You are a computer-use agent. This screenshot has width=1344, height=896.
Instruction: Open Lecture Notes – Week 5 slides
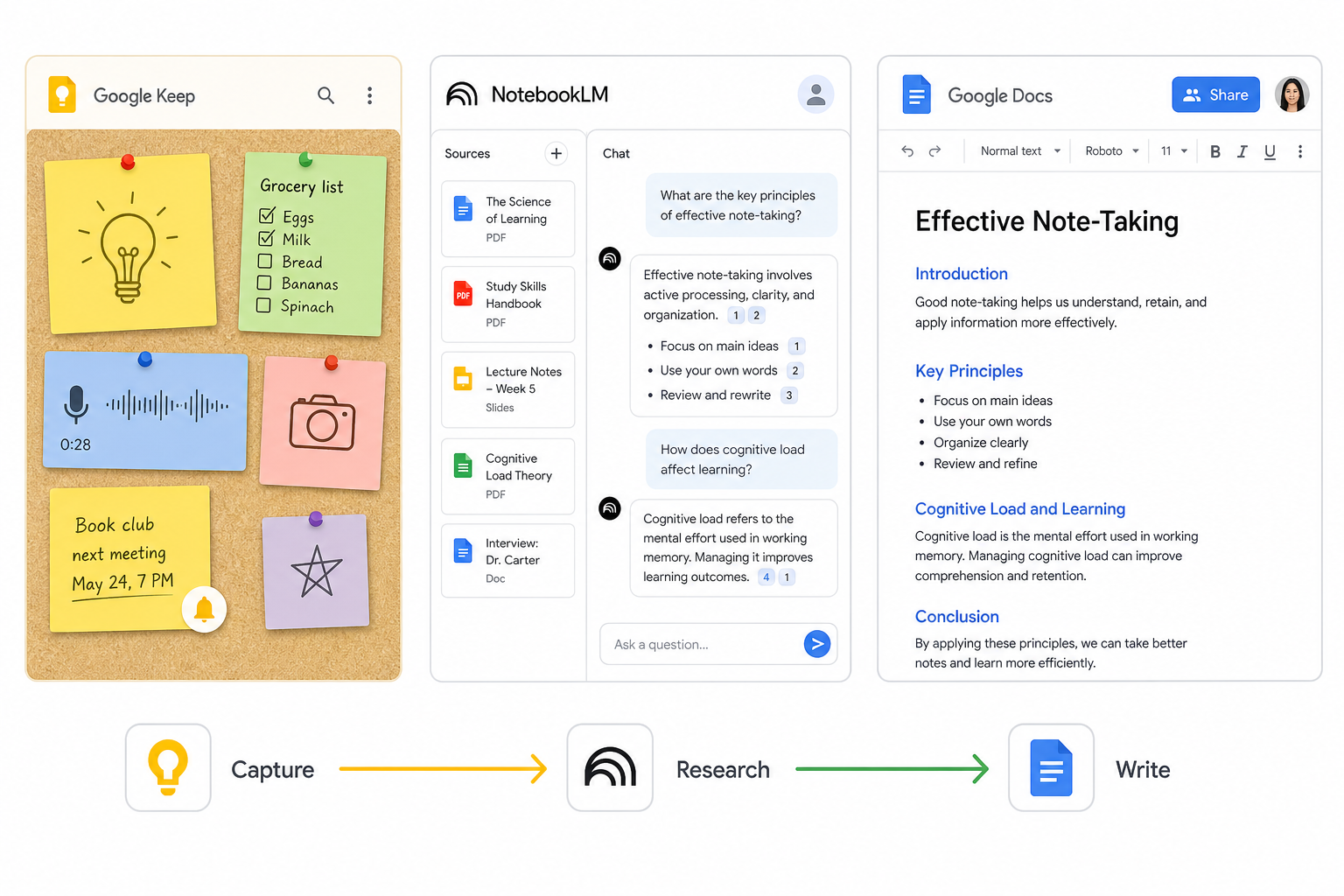[508, 389]
